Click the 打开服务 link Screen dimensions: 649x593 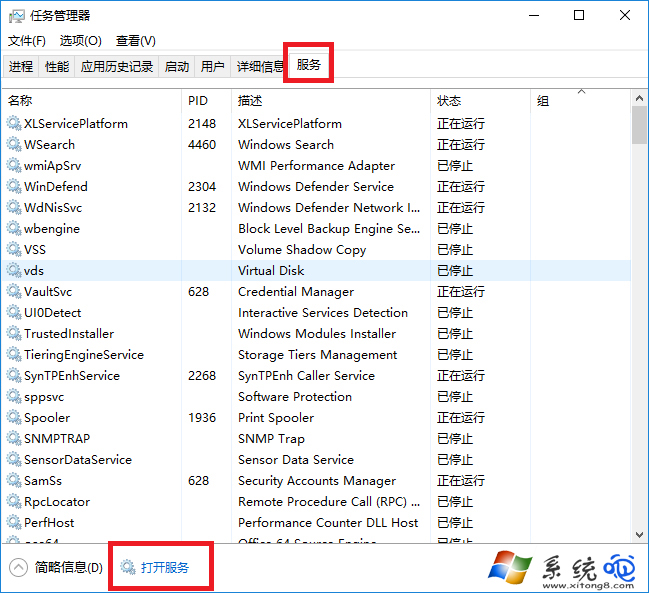pos(164,568)
